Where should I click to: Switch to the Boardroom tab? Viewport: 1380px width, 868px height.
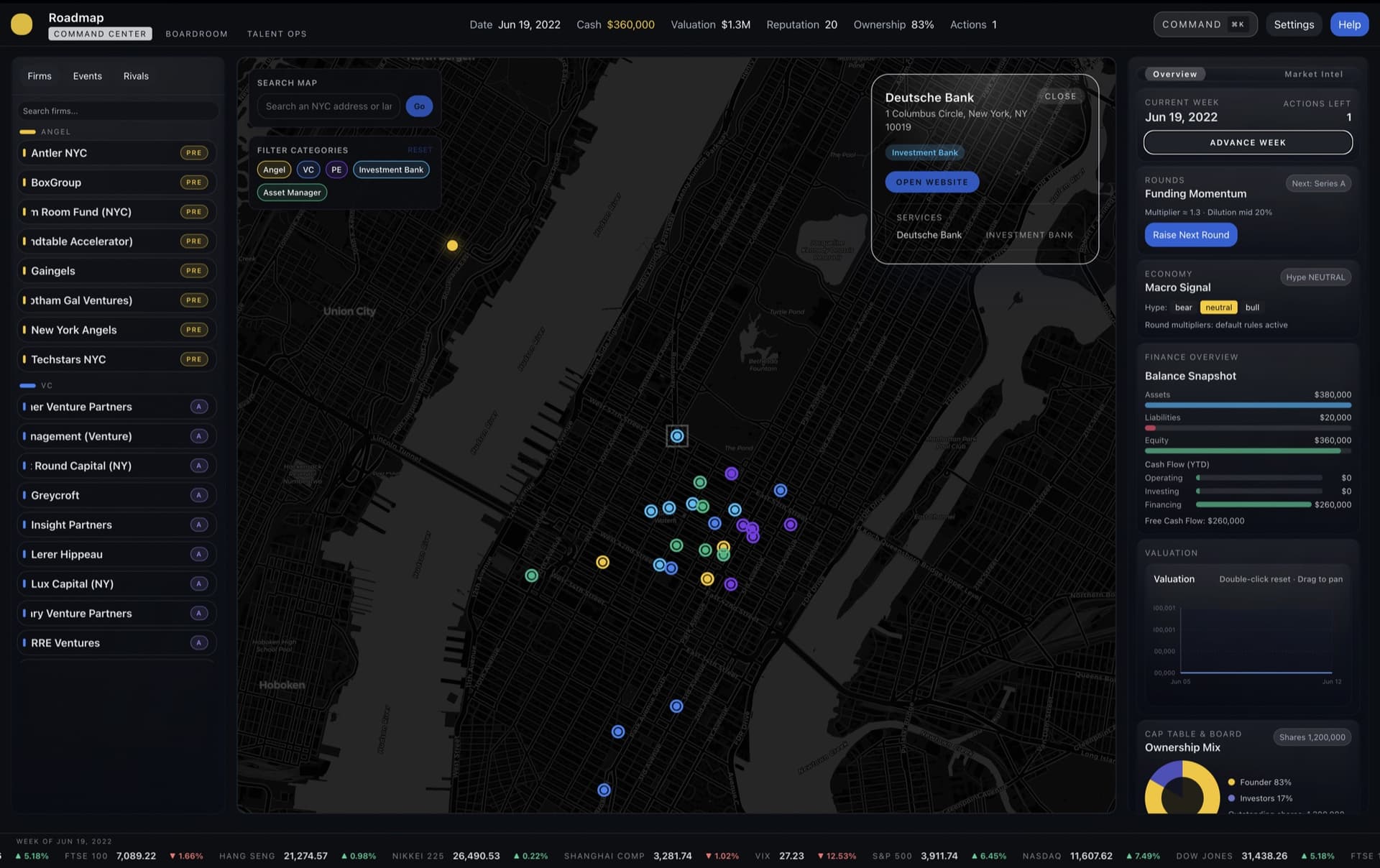(x=196, y=34)
